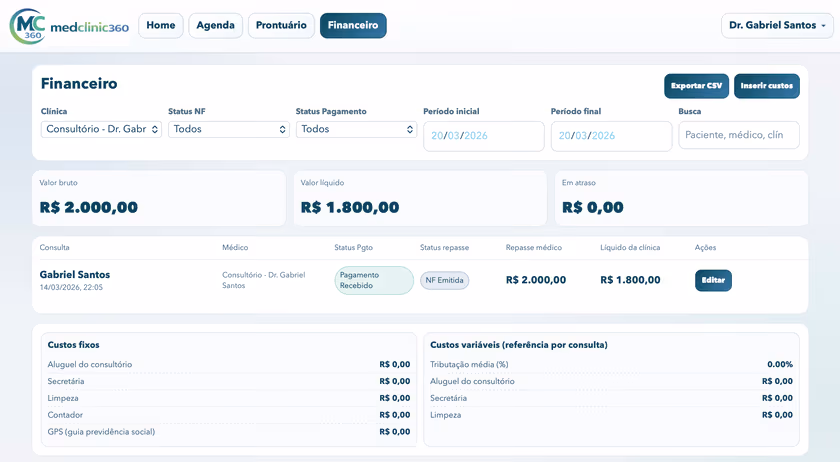This screenshot has width=840, height=462.
Task: Click the Status Pgto column header
Action: (x=354, y=248)
